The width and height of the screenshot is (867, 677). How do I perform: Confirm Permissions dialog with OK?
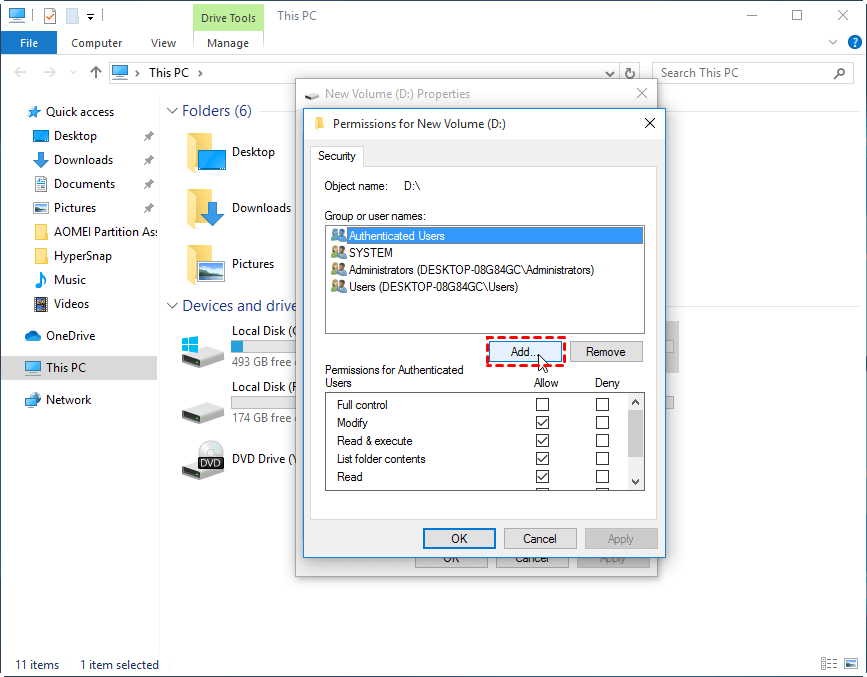[459, 539]
